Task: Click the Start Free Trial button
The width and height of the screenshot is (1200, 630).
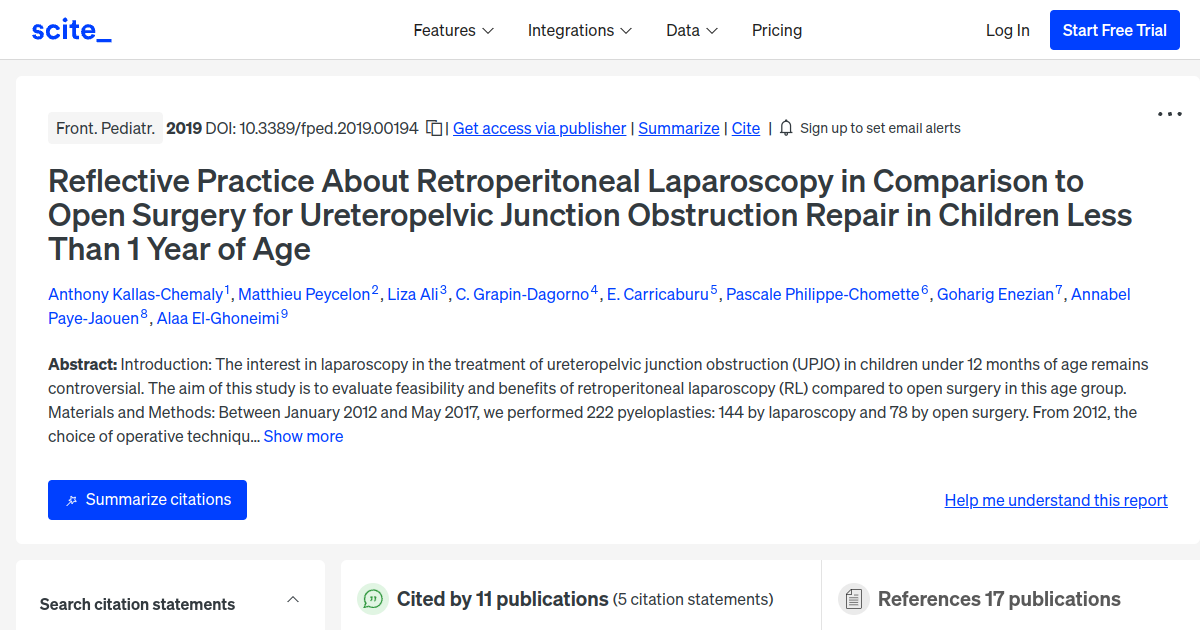Action: [x=1114, y=30]
